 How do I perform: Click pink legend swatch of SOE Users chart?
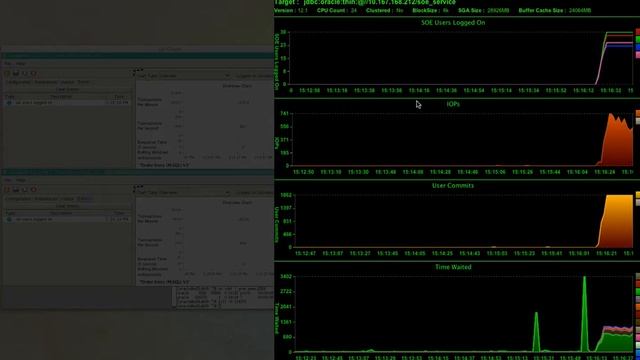click(638, 55)
